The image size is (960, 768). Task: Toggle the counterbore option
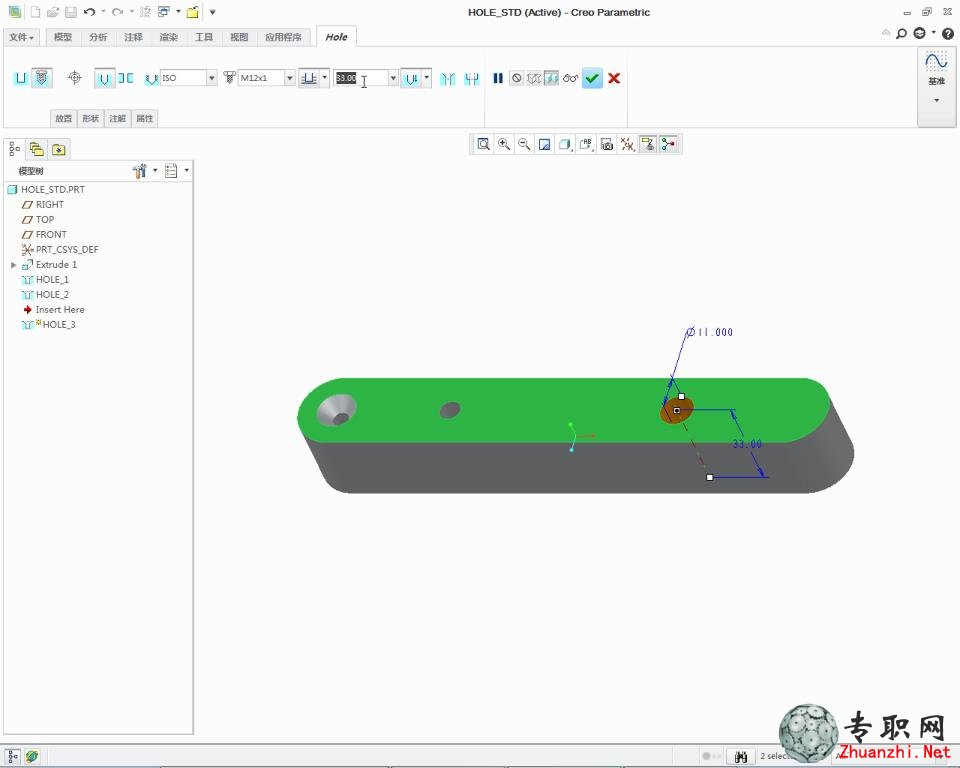point(471,78)
